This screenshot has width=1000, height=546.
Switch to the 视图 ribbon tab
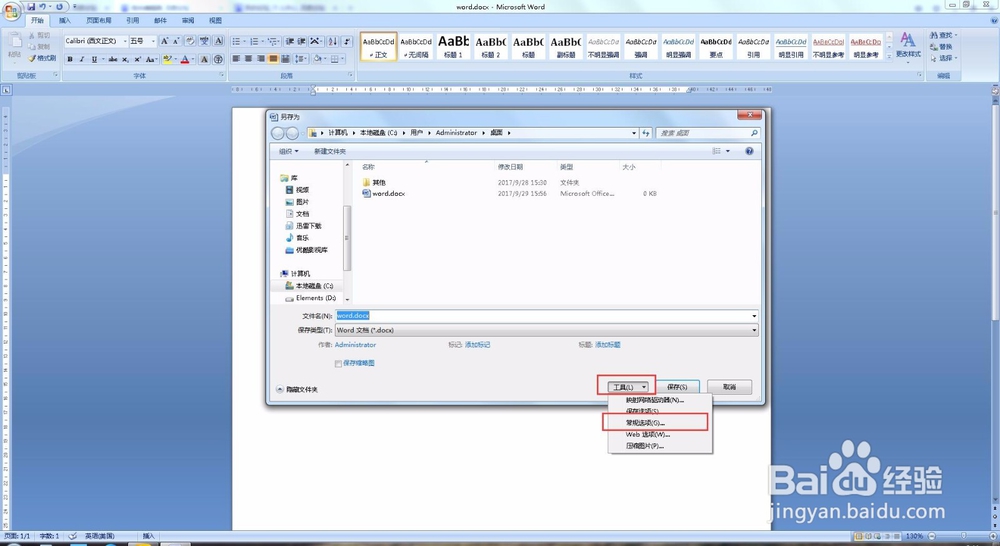tap(216, 20)
